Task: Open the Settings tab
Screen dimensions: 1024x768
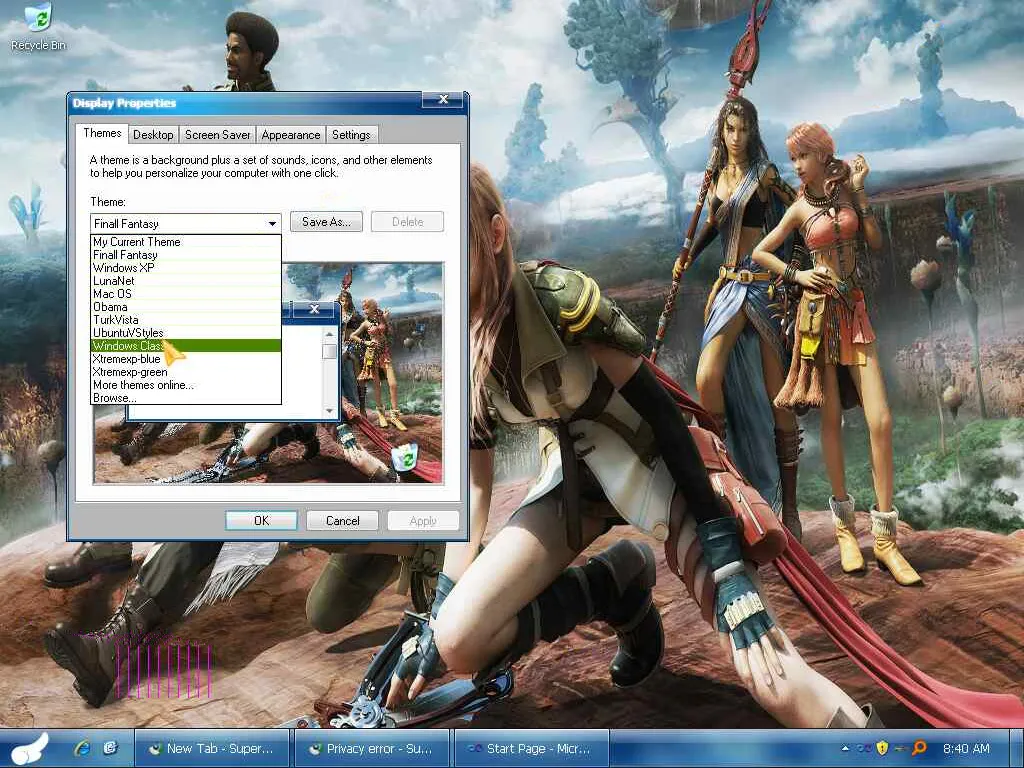Action: pyautogui.click(x=351, y=135)
